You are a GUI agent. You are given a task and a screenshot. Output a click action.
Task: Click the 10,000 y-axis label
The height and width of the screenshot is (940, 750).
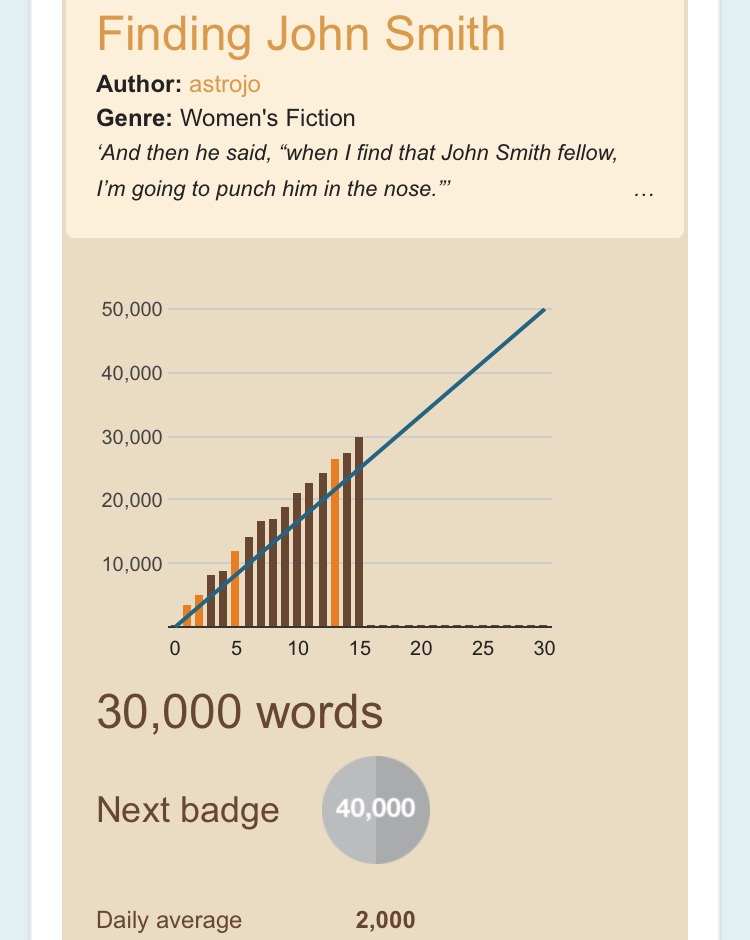coord(132,563)
